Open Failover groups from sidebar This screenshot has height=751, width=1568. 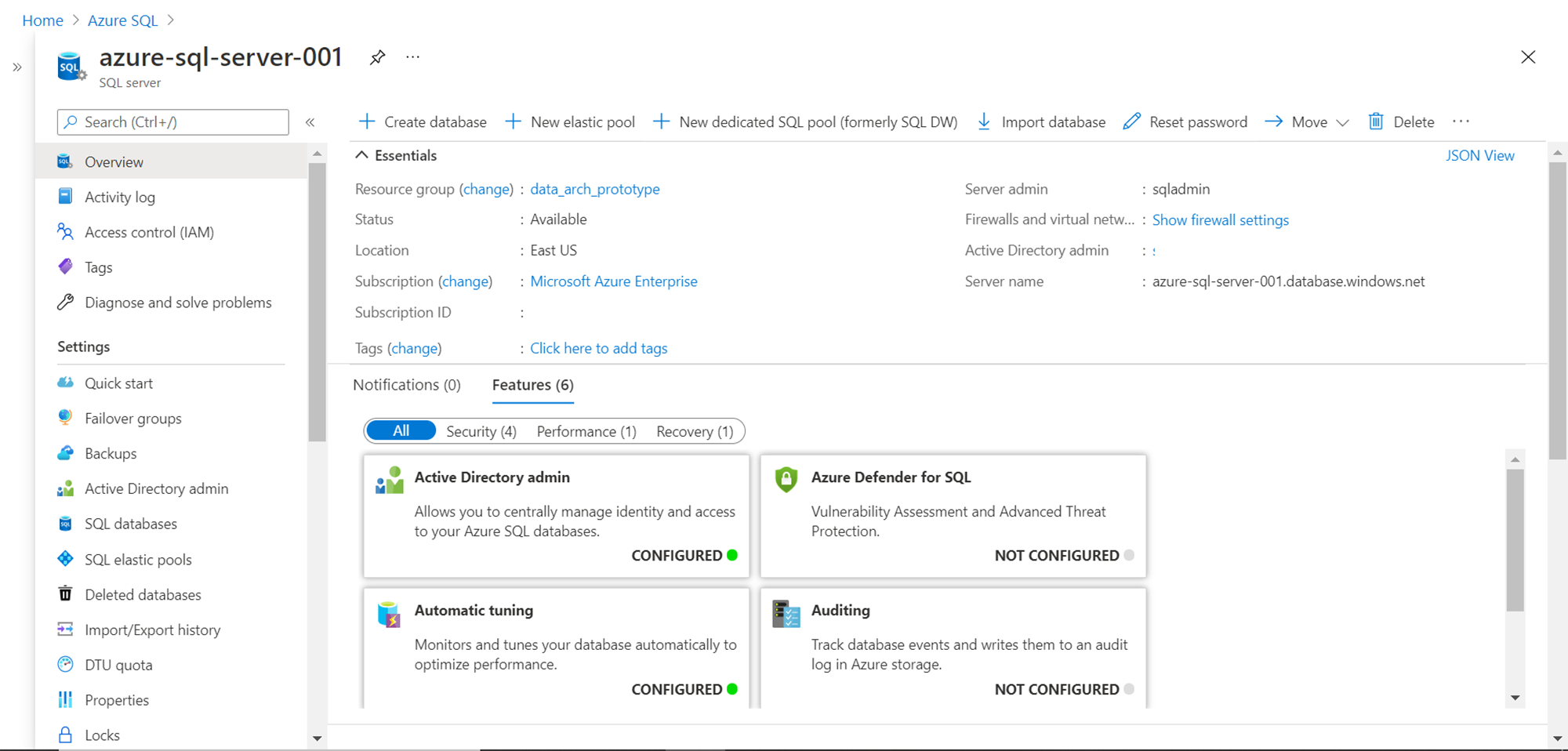pyautogui.click(x=132, y=419)
